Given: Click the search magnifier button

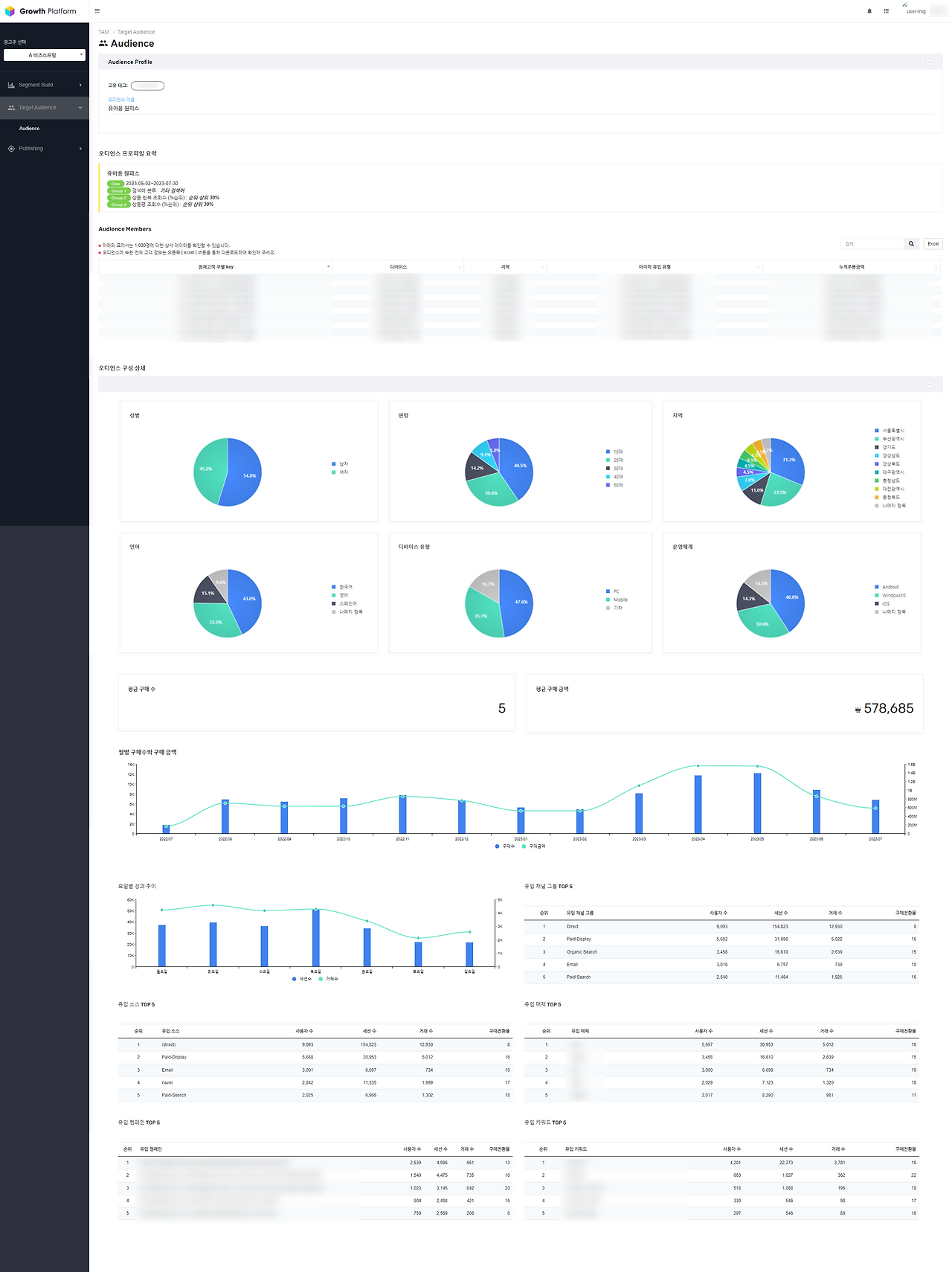Looking at the screenshot, I should pos(911,244).
